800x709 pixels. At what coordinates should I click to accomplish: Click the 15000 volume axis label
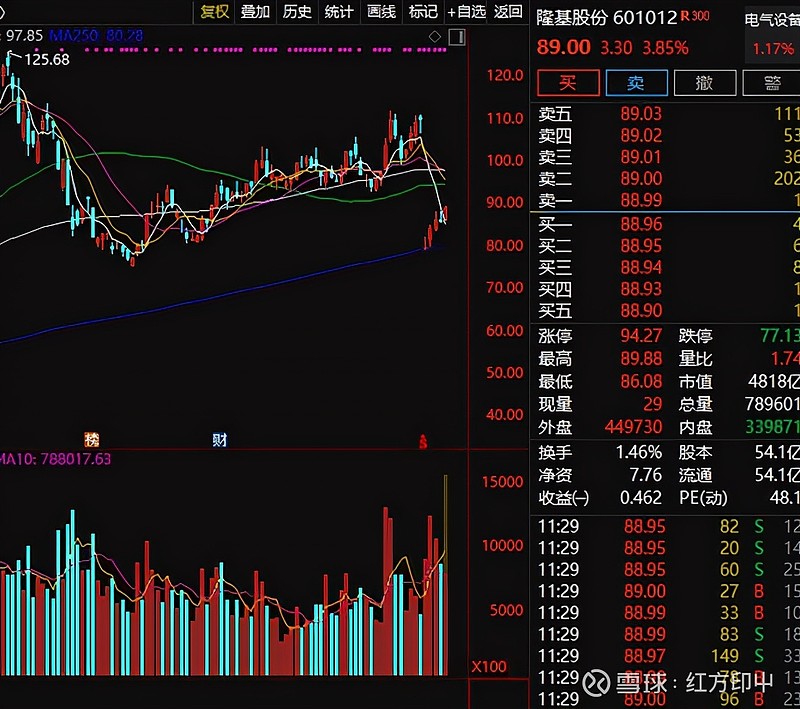point(503,482)
